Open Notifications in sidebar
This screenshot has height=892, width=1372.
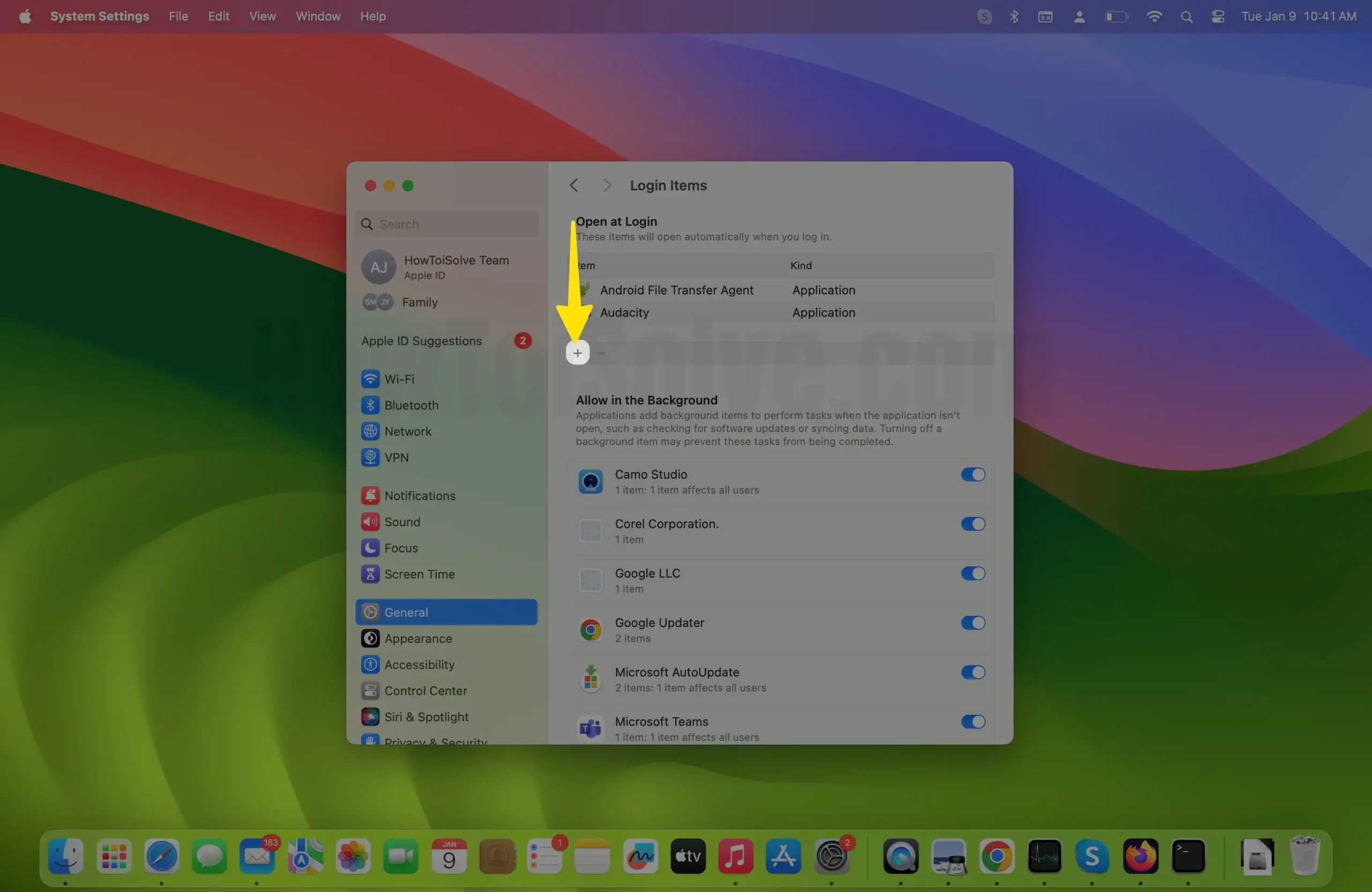coord(419,495)
